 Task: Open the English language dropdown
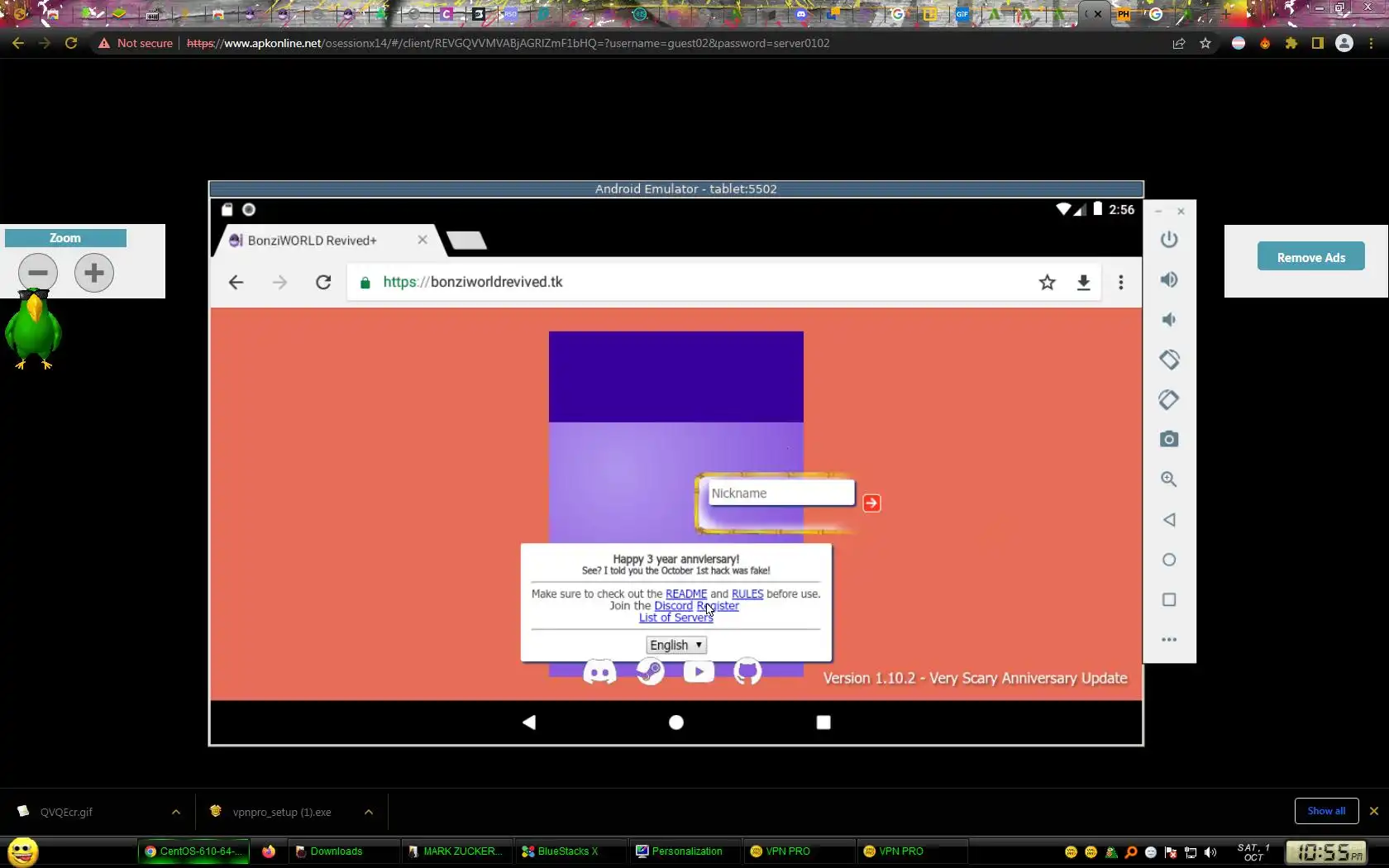(676, 646)
